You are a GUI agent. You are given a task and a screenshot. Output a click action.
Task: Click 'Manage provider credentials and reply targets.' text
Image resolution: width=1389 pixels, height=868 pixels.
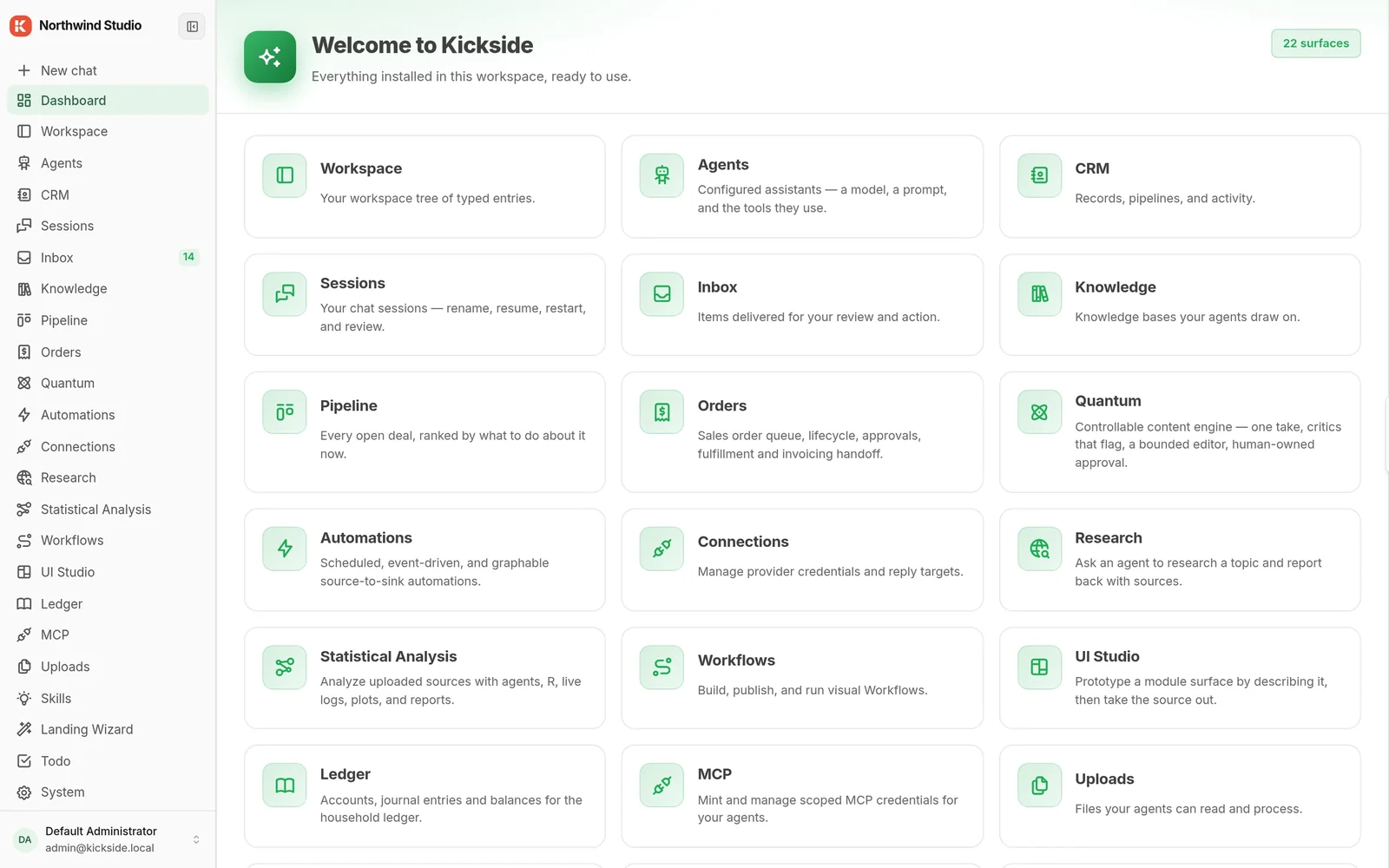(831, 571)
